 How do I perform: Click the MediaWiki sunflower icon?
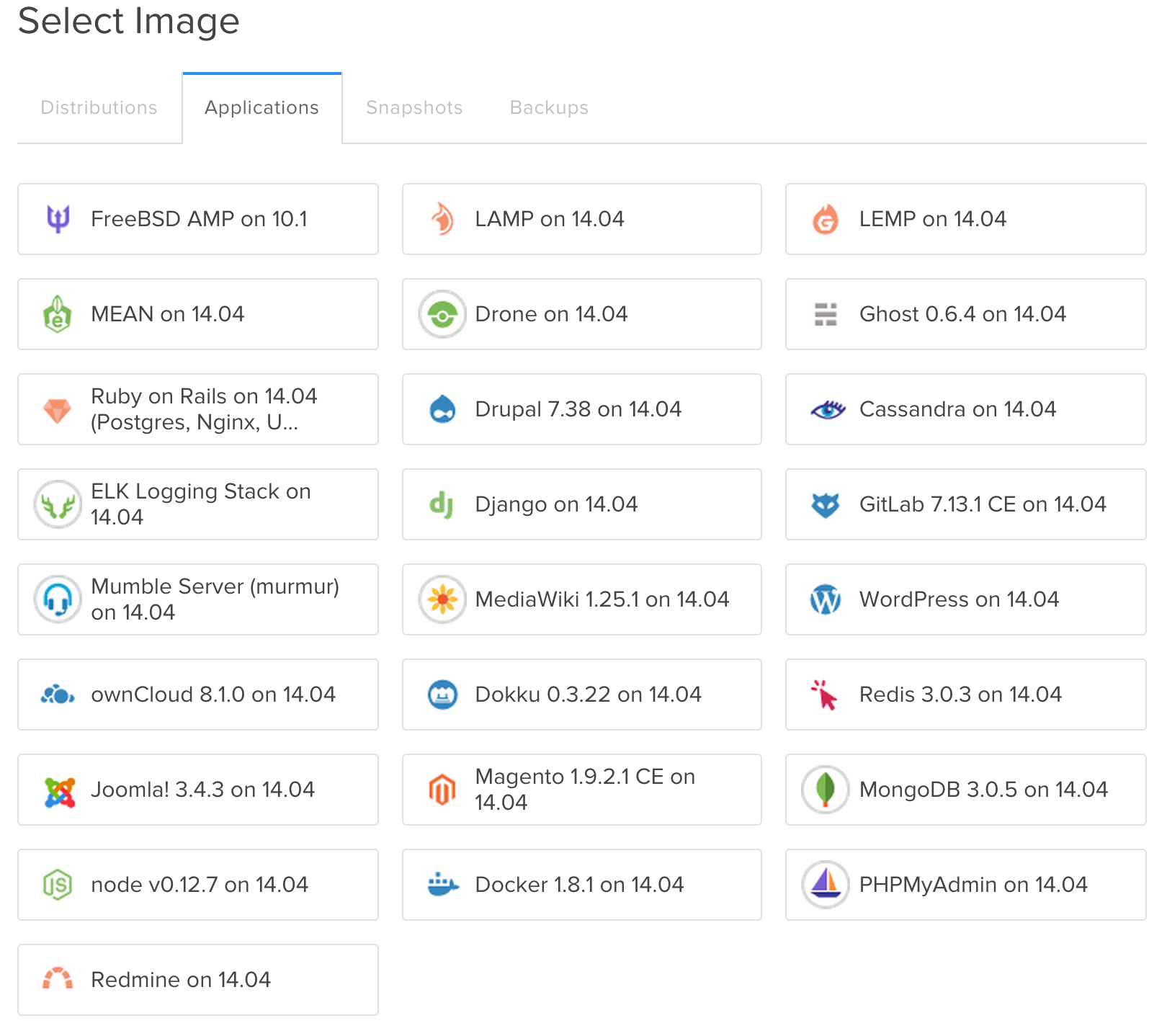pyautogui.click(x=442, y=599)
